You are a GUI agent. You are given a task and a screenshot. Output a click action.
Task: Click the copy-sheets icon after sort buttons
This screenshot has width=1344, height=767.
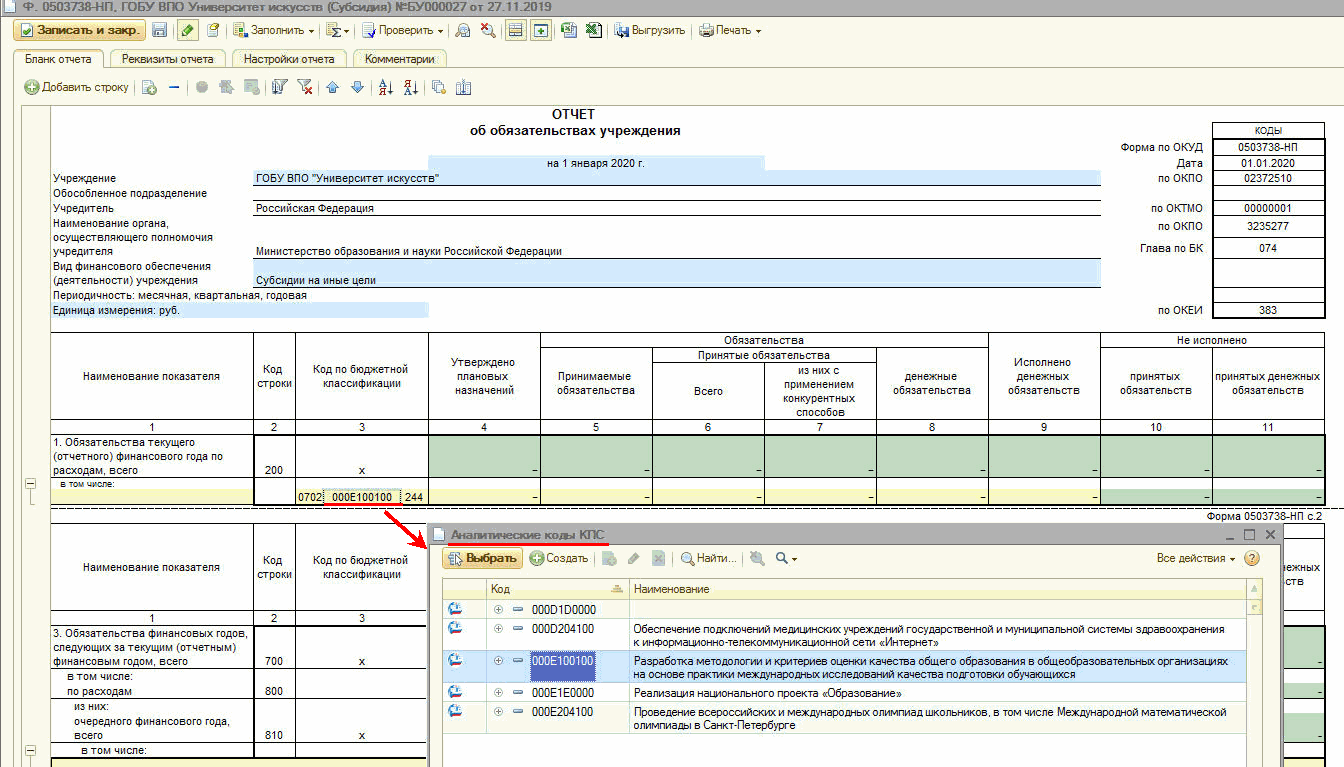[438, 87]
